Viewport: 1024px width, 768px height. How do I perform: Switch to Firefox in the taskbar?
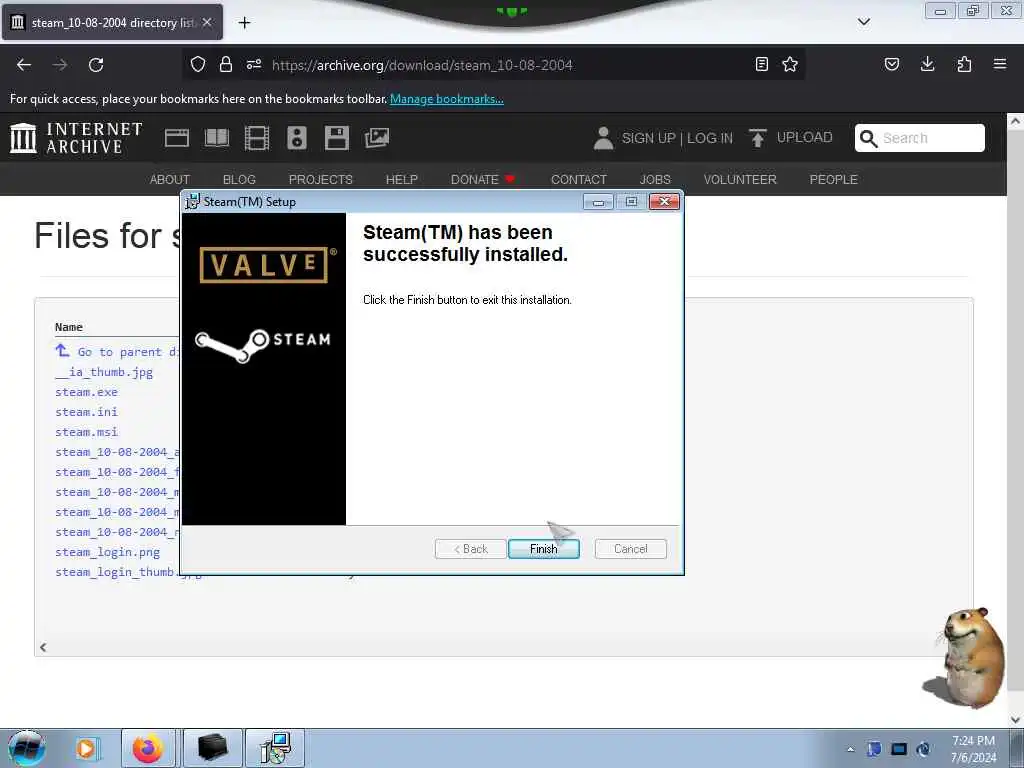point(148,748)
